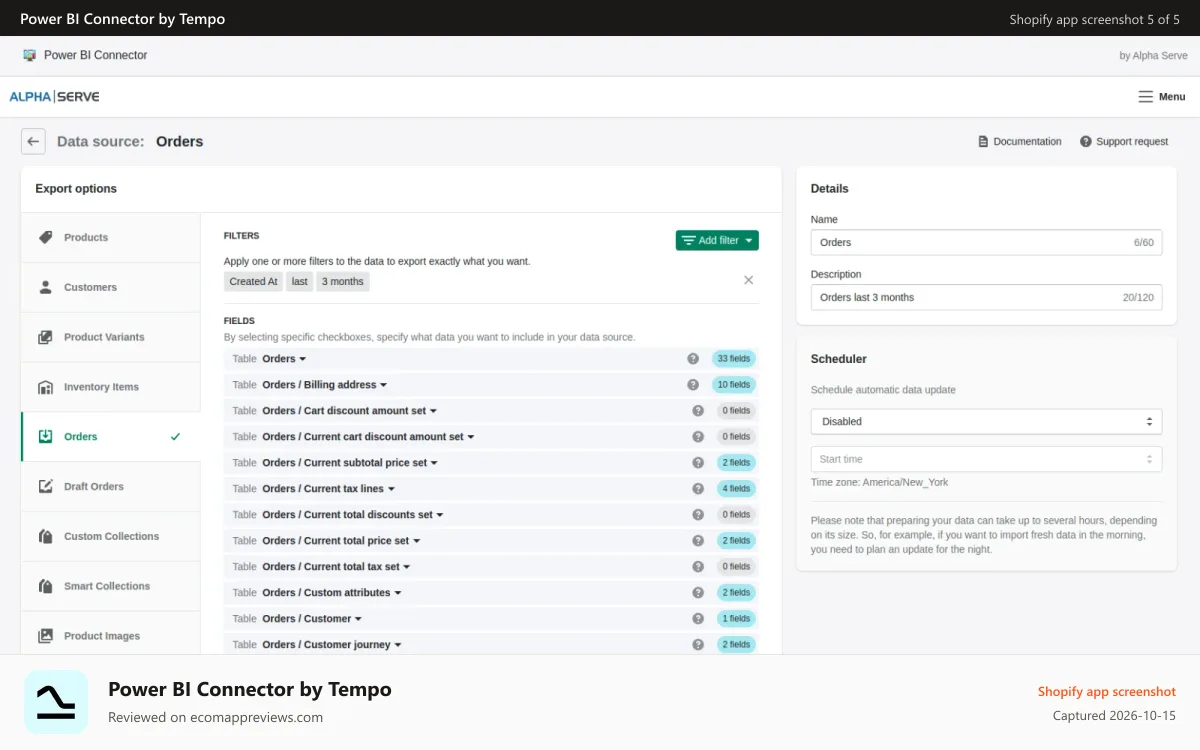This screenshot has width=1200, height=750.
Task: Expand the Orders table fields
Action: [x=284, y=359]
